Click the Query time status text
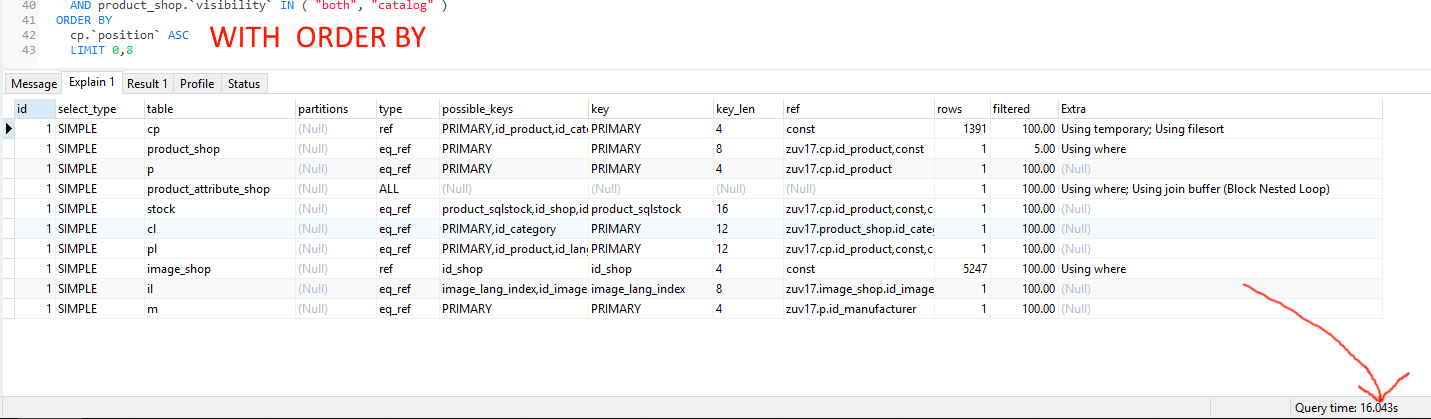Viewport: 1431px width, 419px height. pos(1346,408)
